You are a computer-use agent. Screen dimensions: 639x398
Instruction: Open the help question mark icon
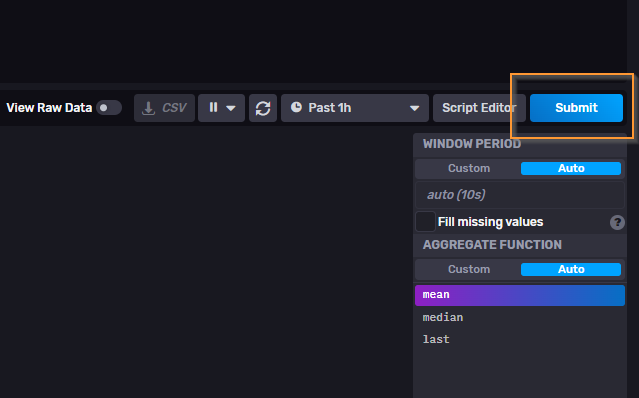pyautogui.click(x=617, y=222)
